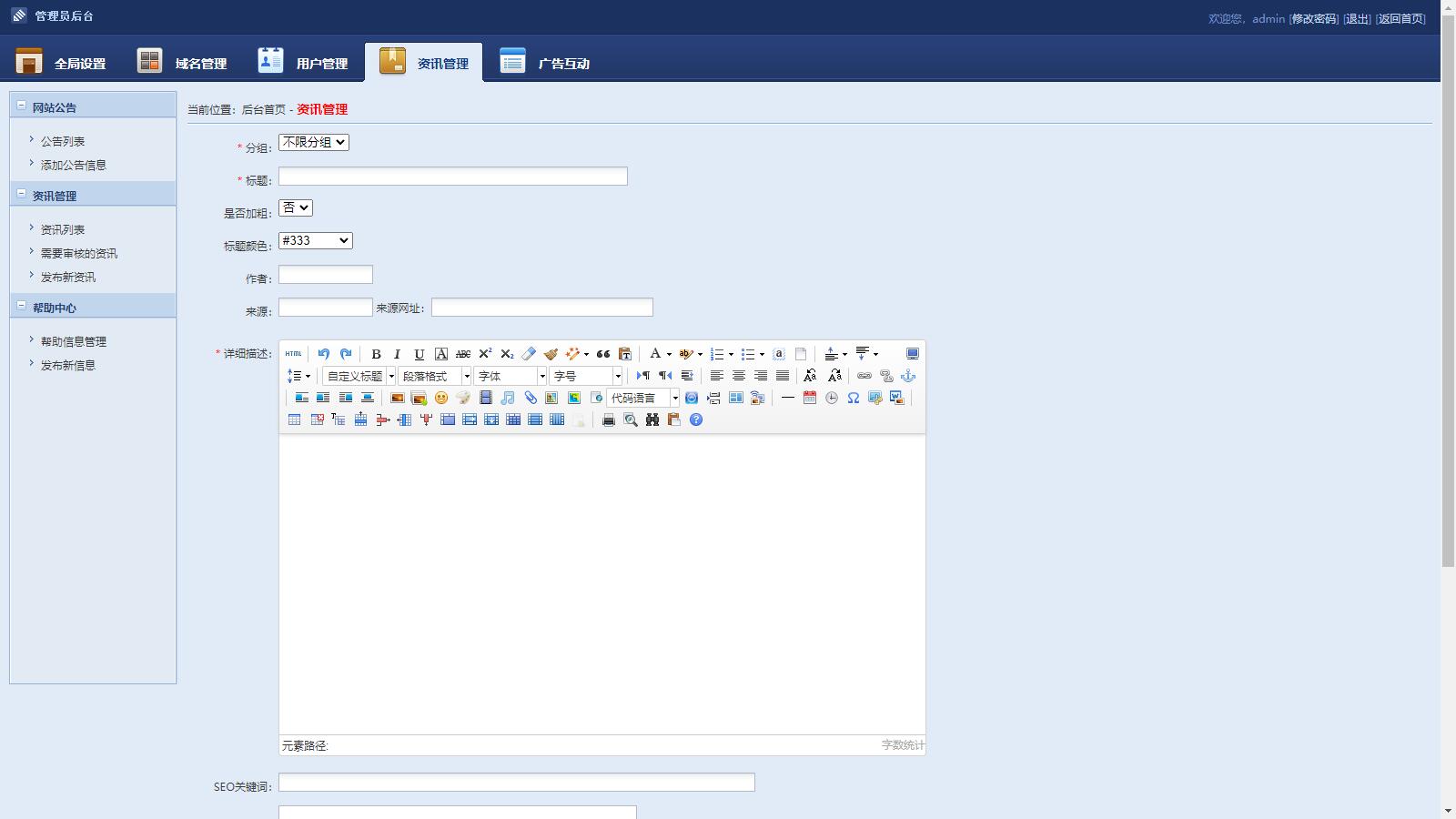
Task: Toggle HTML source view in editor
Action: tap(293, 354)
